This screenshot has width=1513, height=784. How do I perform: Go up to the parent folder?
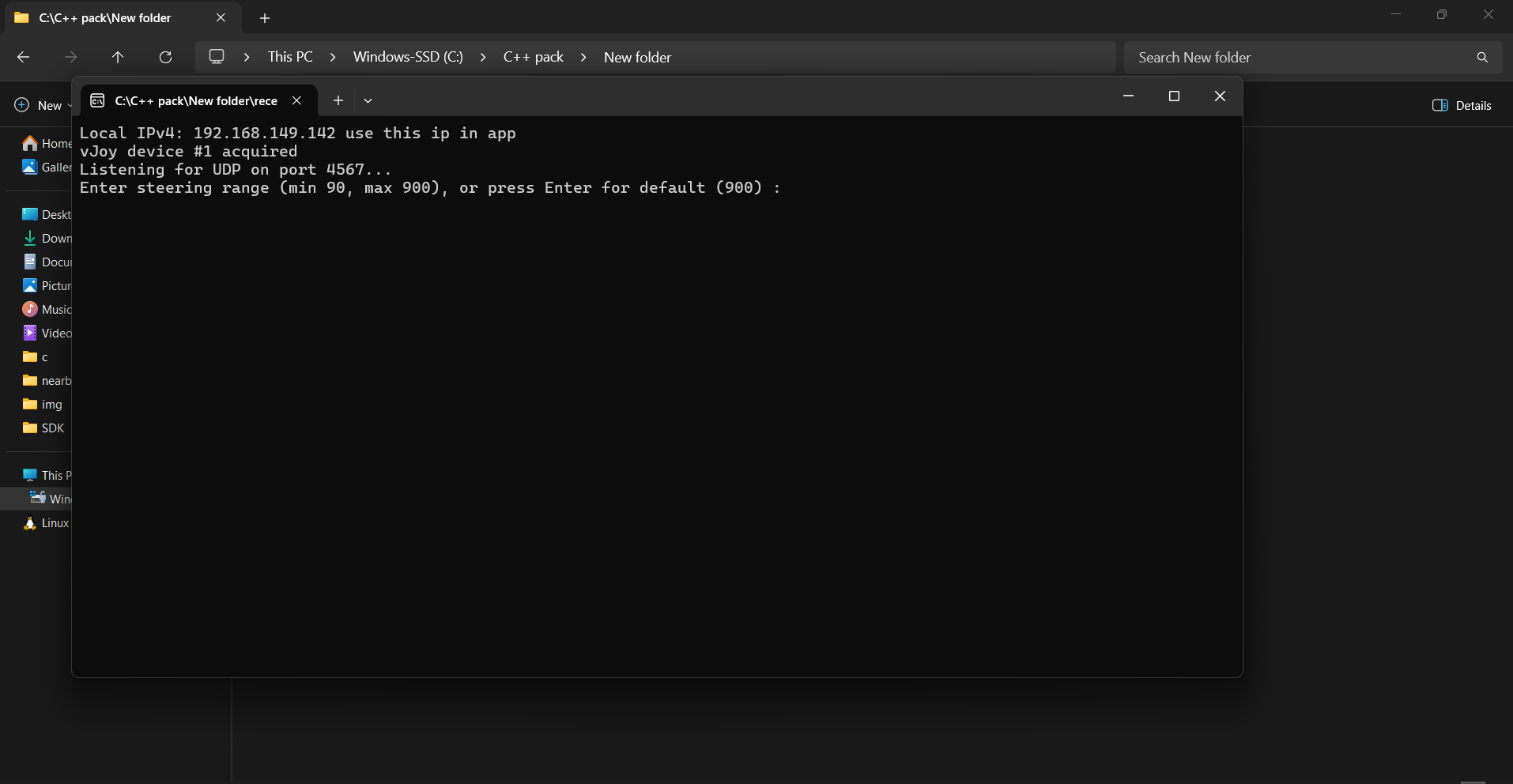[x=118, y=56]
